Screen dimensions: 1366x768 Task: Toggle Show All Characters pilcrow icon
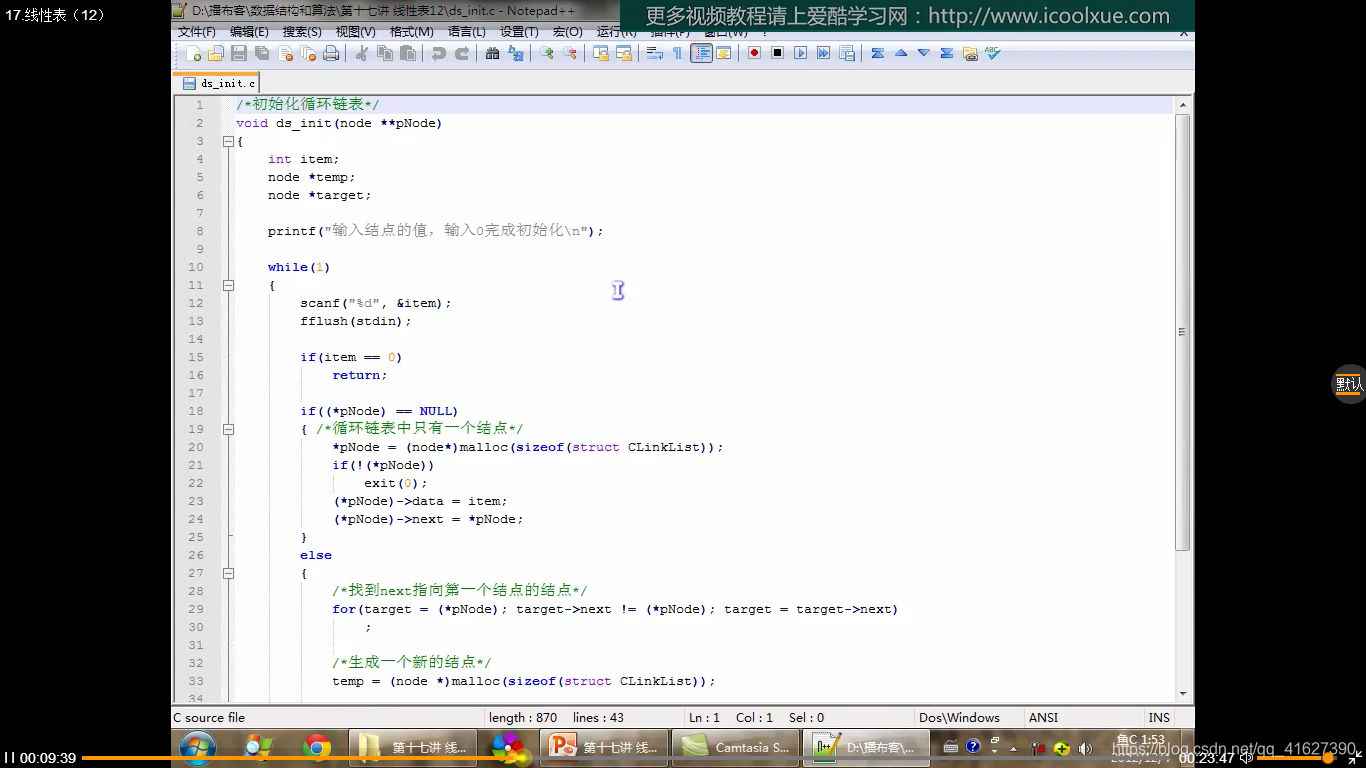tap(677, 53)
